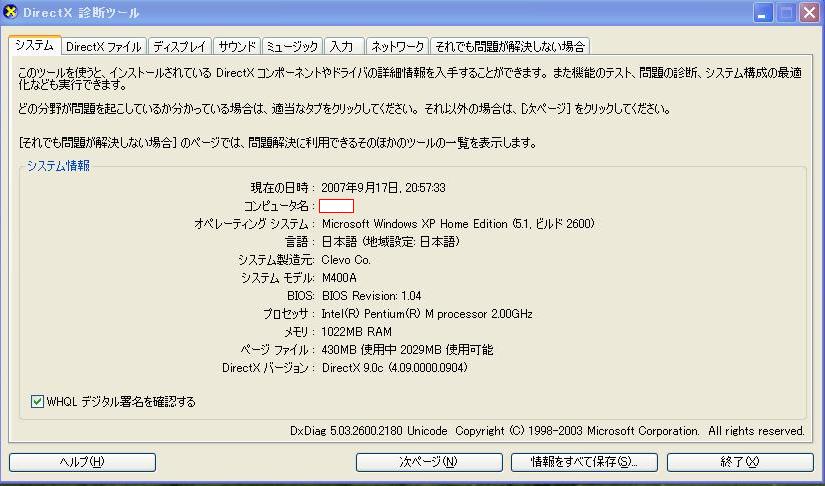Viewport: 825px width, 486px height.
Task: Click the DirectX logo icon in title bar
Action: [x=10, y=12]
